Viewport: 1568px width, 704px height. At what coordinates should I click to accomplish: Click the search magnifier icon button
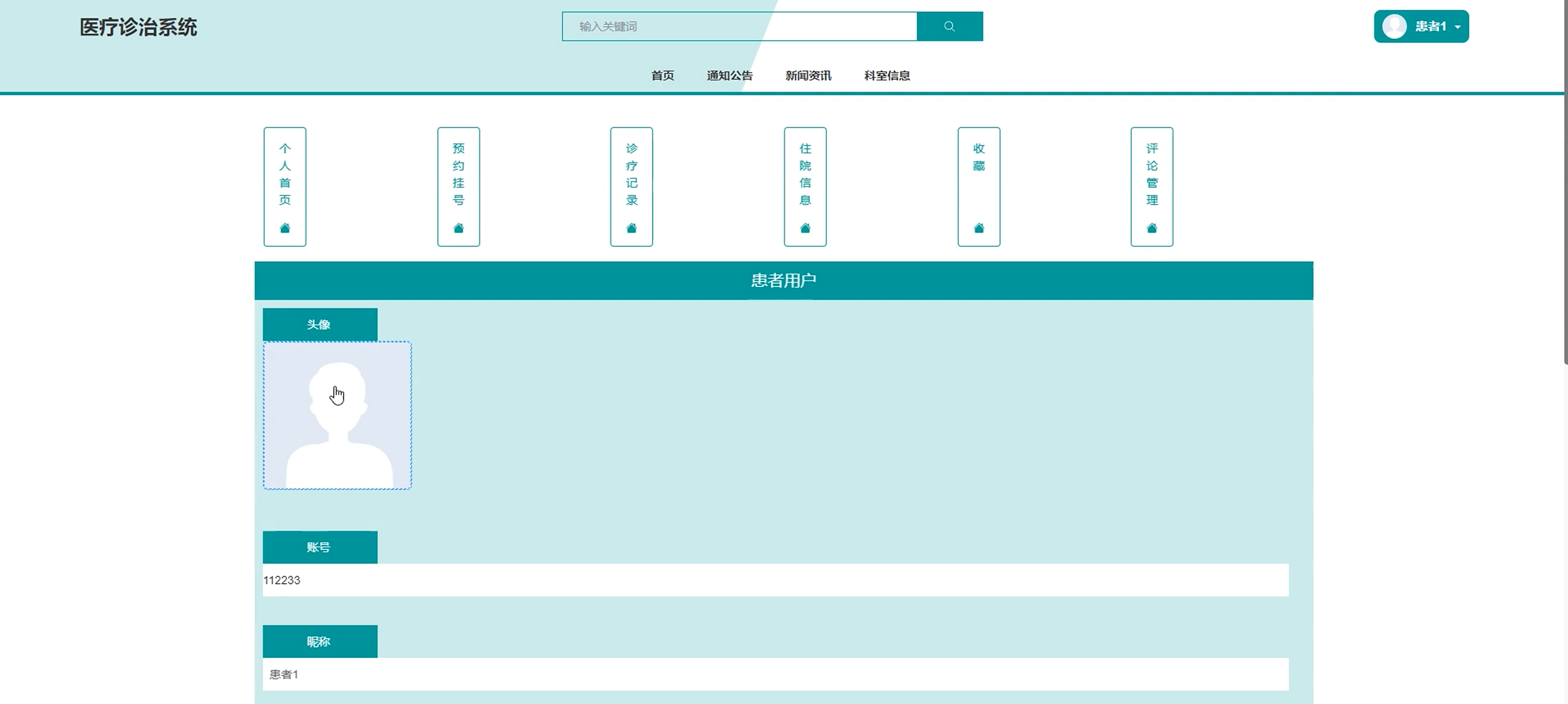(949, 26)
